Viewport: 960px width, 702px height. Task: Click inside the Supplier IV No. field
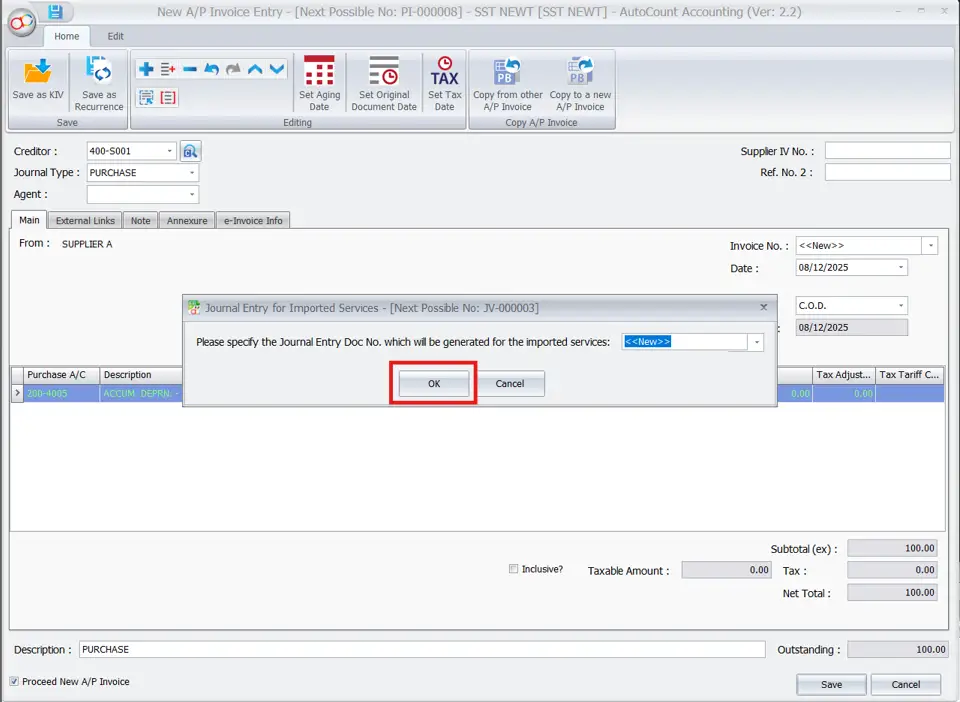[x=886, y=149]
